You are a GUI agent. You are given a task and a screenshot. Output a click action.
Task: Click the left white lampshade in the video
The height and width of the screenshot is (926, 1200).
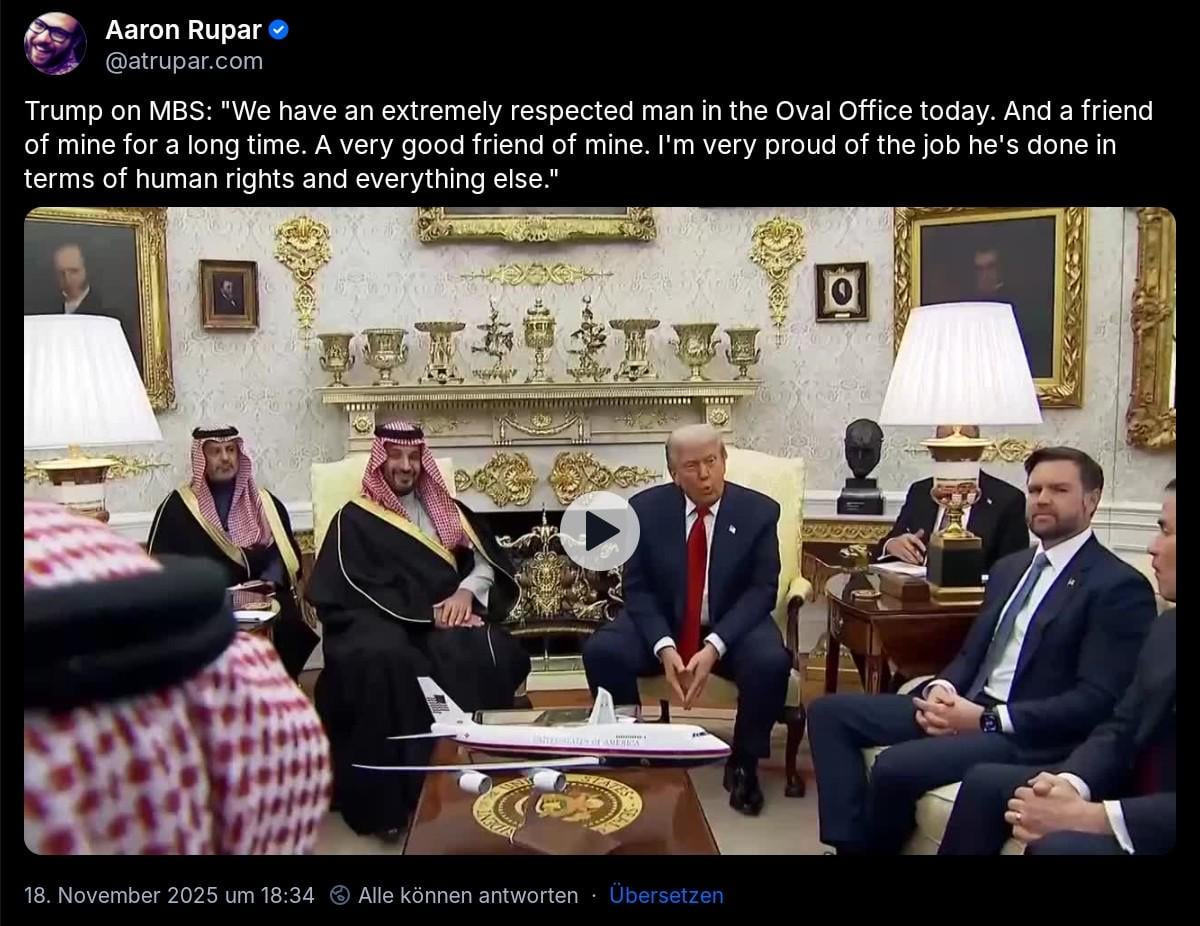[x=88, y=381]
